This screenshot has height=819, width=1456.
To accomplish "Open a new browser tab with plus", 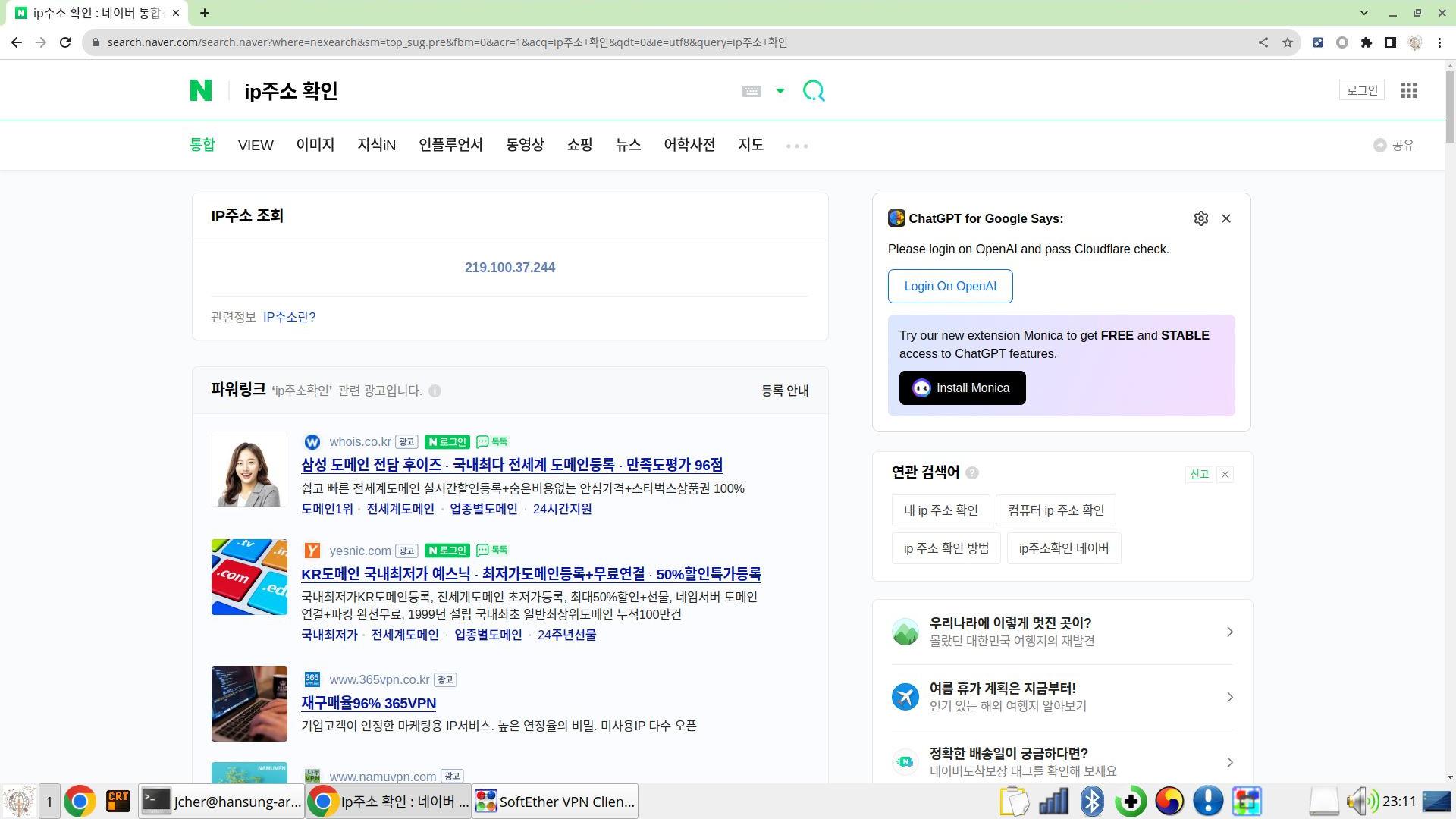I will tap(205, 13).
